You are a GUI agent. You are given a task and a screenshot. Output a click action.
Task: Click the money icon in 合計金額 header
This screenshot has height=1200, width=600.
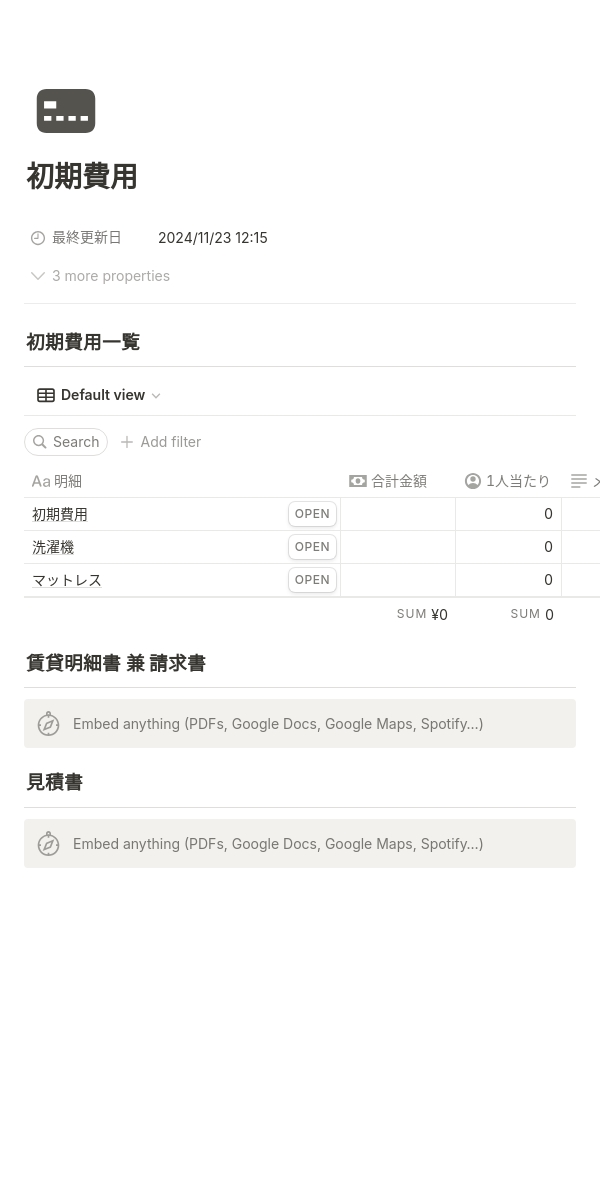click(x=358, y=481)
